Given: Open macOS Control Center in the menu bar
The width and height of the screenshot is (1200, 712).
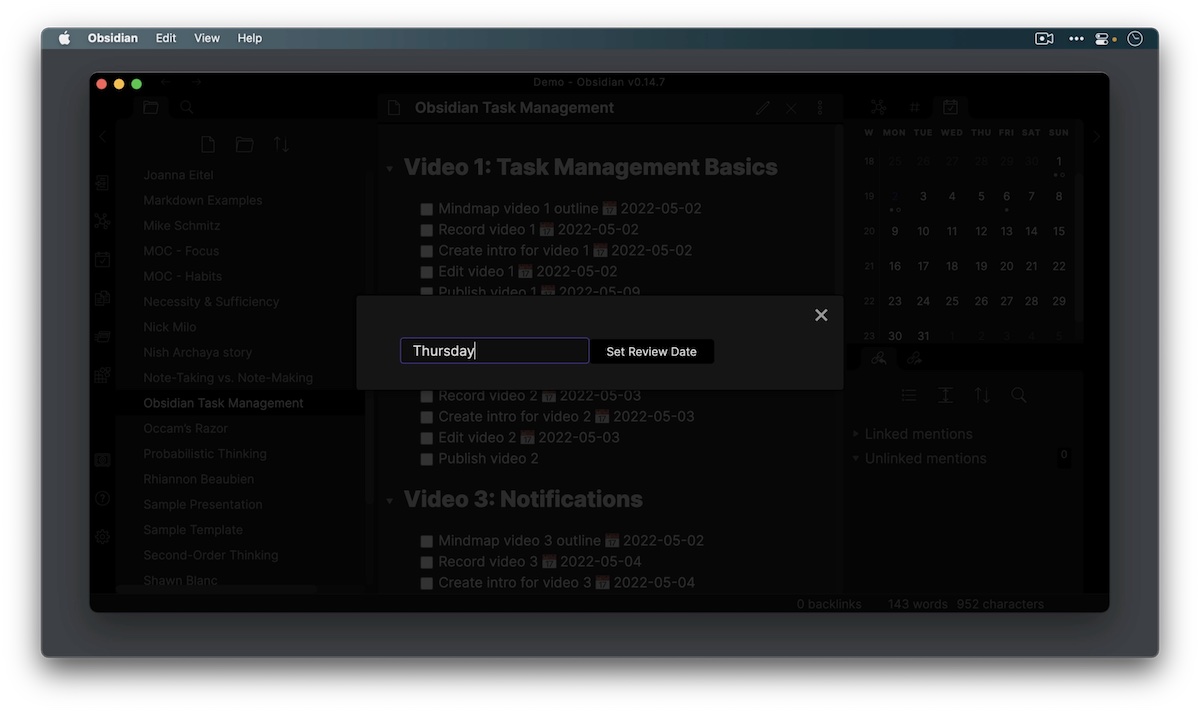Looking at the screenshot, I should tap(1103, 38).
